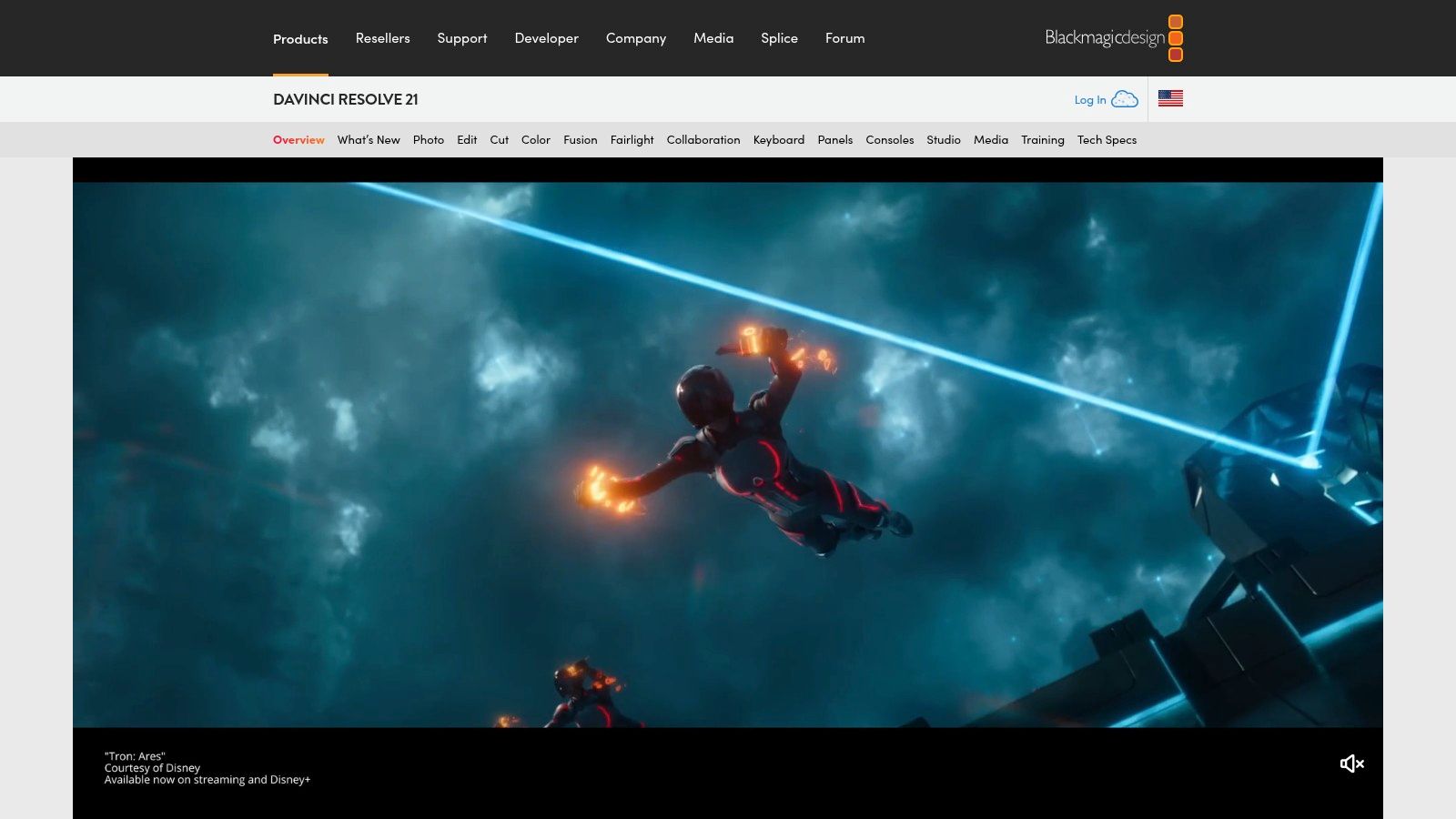Click the Available now on streaming caption
The height and width of the screenshot is (819, 1456).
pyautogui.click(x=207, y=780)
